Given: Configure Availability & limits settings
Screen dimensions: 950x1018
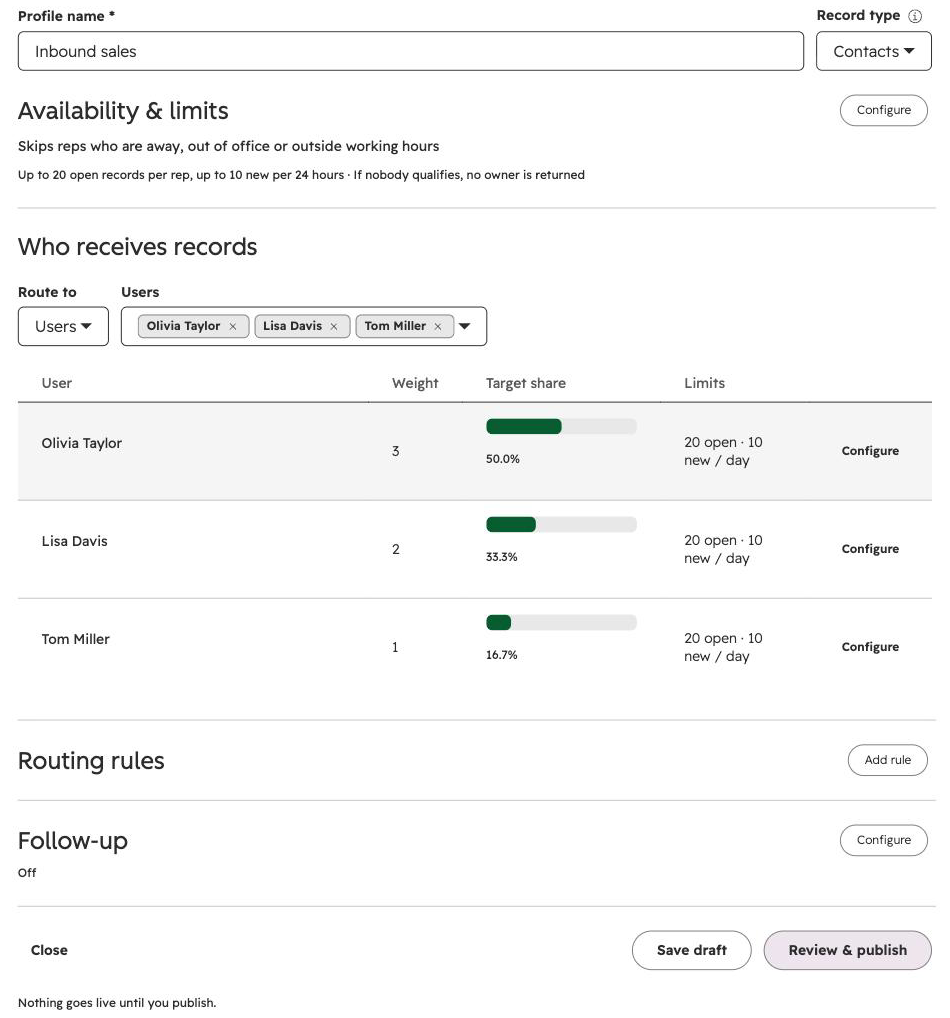Looking at the screenshot, I should (x=883, y=110).
